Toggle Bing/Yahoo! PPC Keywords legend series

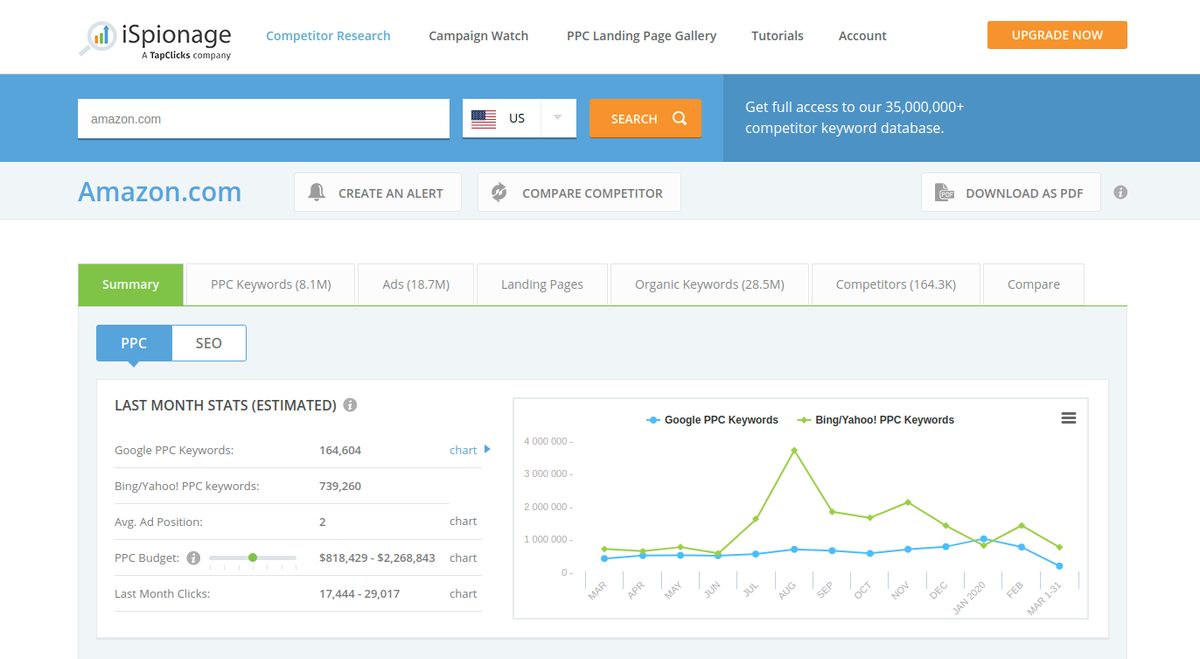(x=875, y=420)
